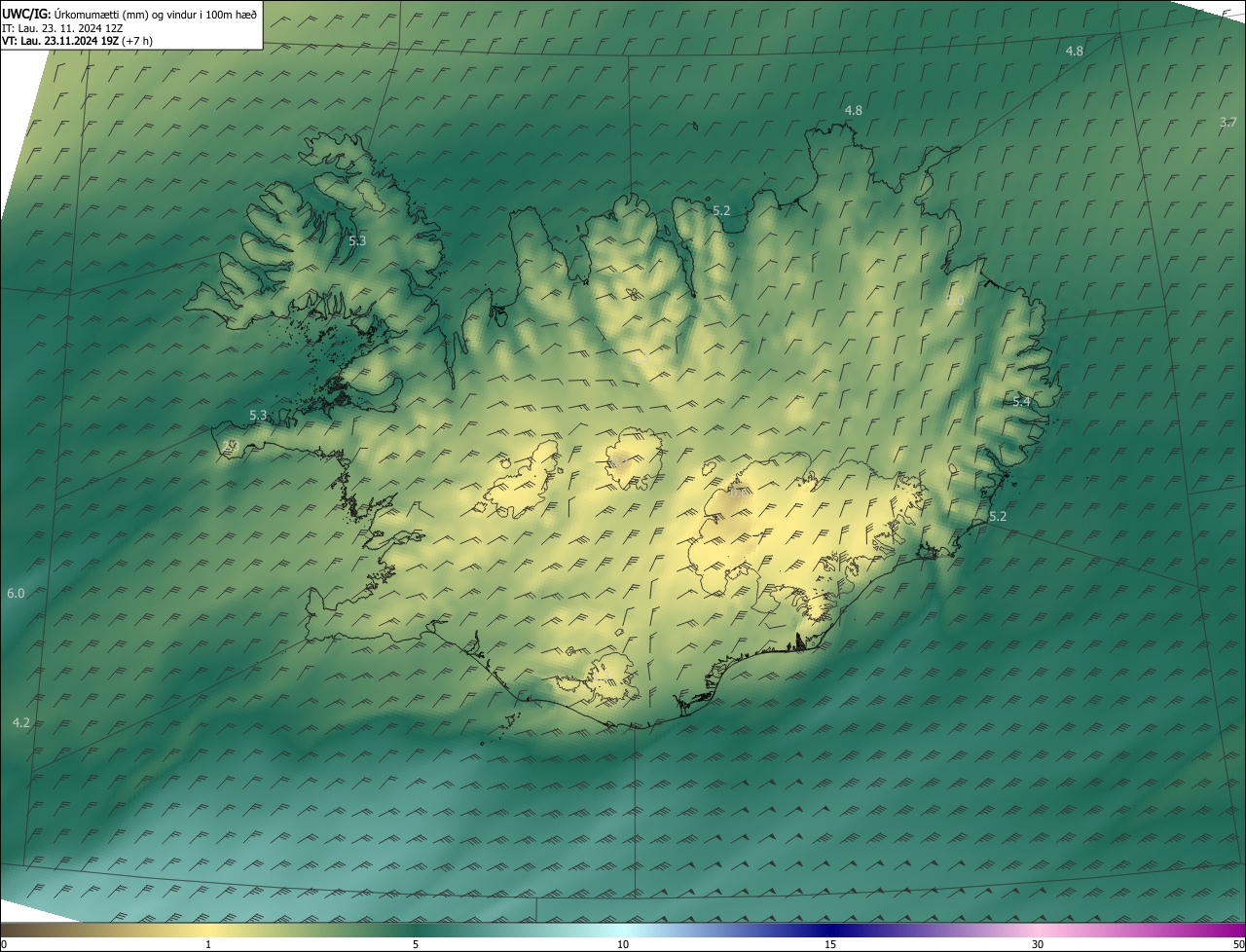1246x952 pixels.
Task: Click the color scale tick labeled 5
Action: coord(416,944)
